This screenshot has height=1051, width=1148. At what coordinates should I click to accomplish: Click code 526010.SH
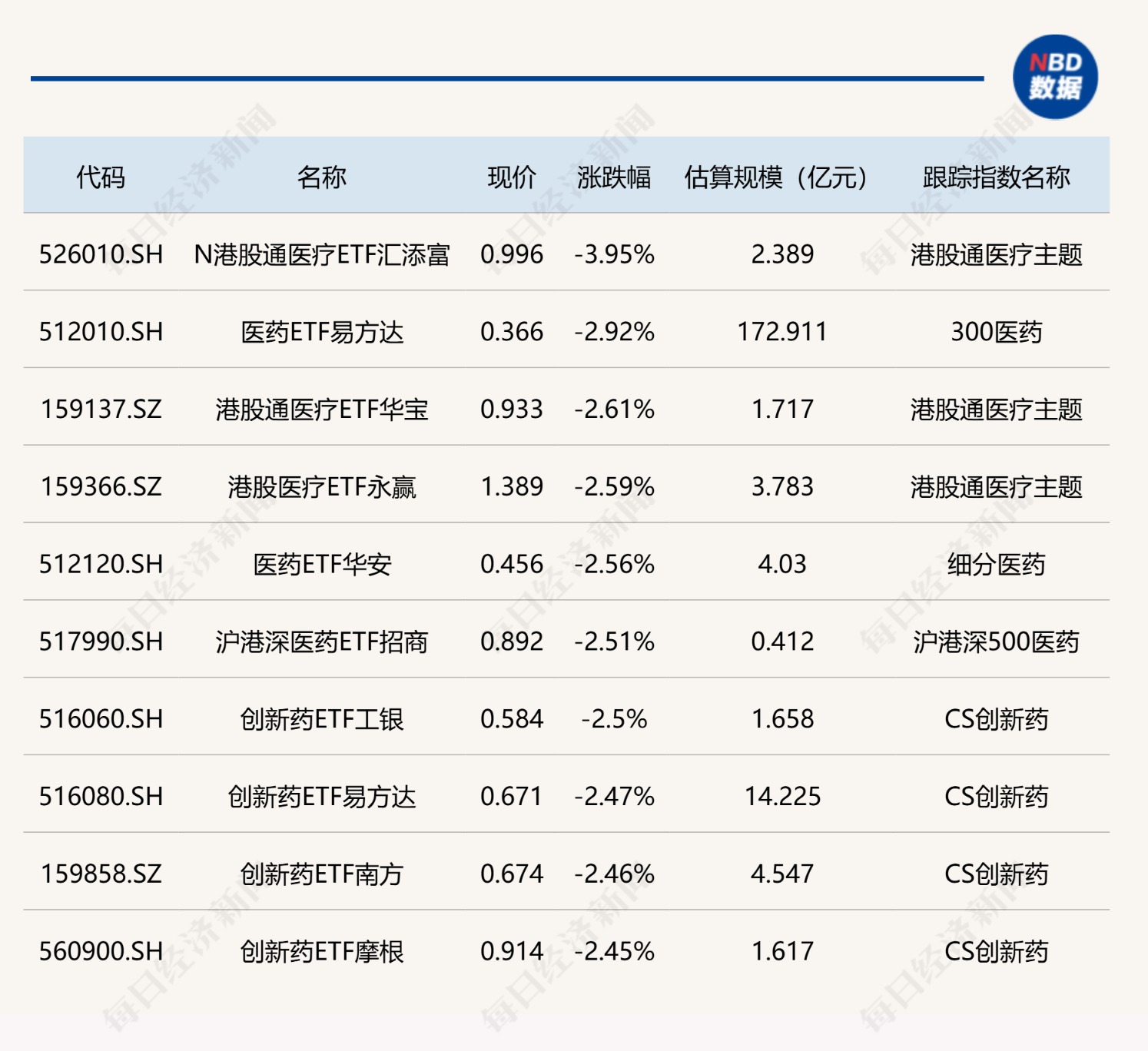click(101, 254)
